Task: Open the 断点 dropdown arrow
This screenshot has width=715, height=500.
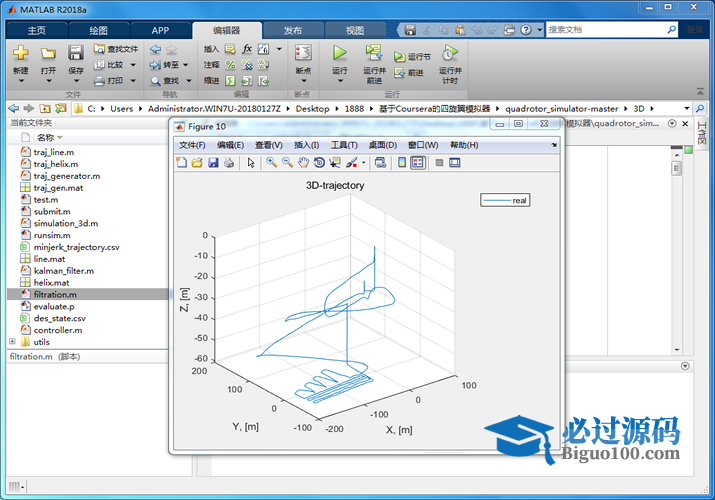Action: click(x=304, y=81)
